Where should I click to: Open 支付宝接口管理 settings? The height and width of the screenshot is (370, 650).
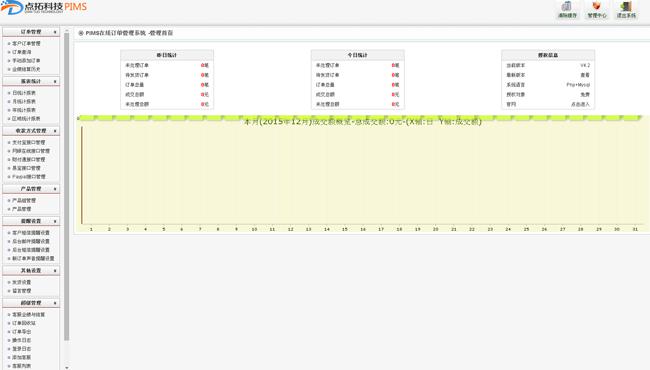(29, 142)
